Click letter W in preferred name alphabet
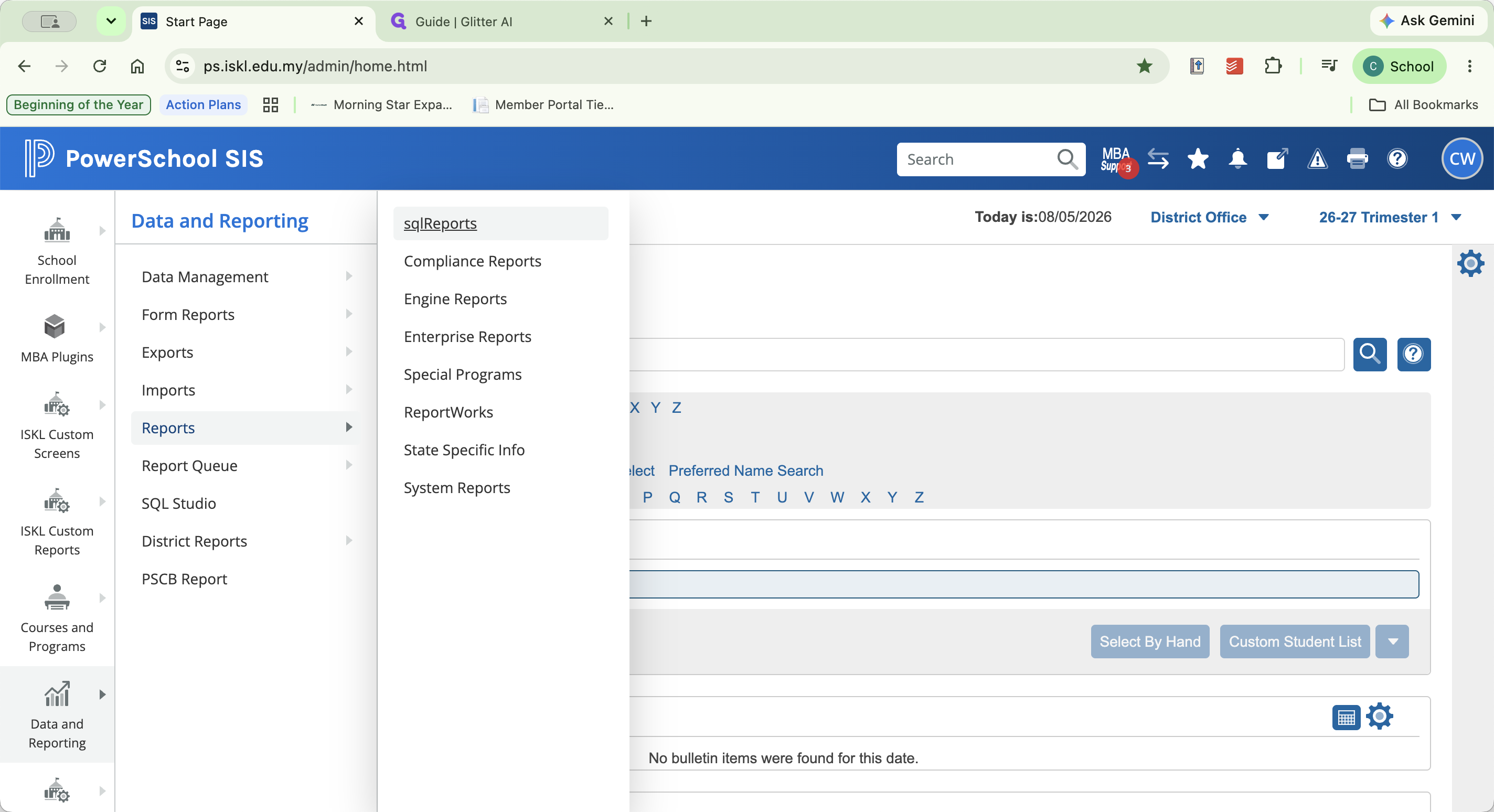Image resolution: width=1494 pixels, height=812 pixels. click(x=836, y=497)
